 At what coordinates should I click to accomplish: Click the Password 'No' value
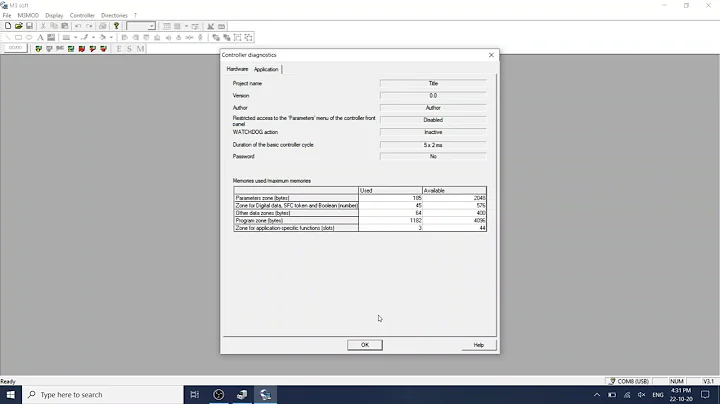[x=433, y=157]
